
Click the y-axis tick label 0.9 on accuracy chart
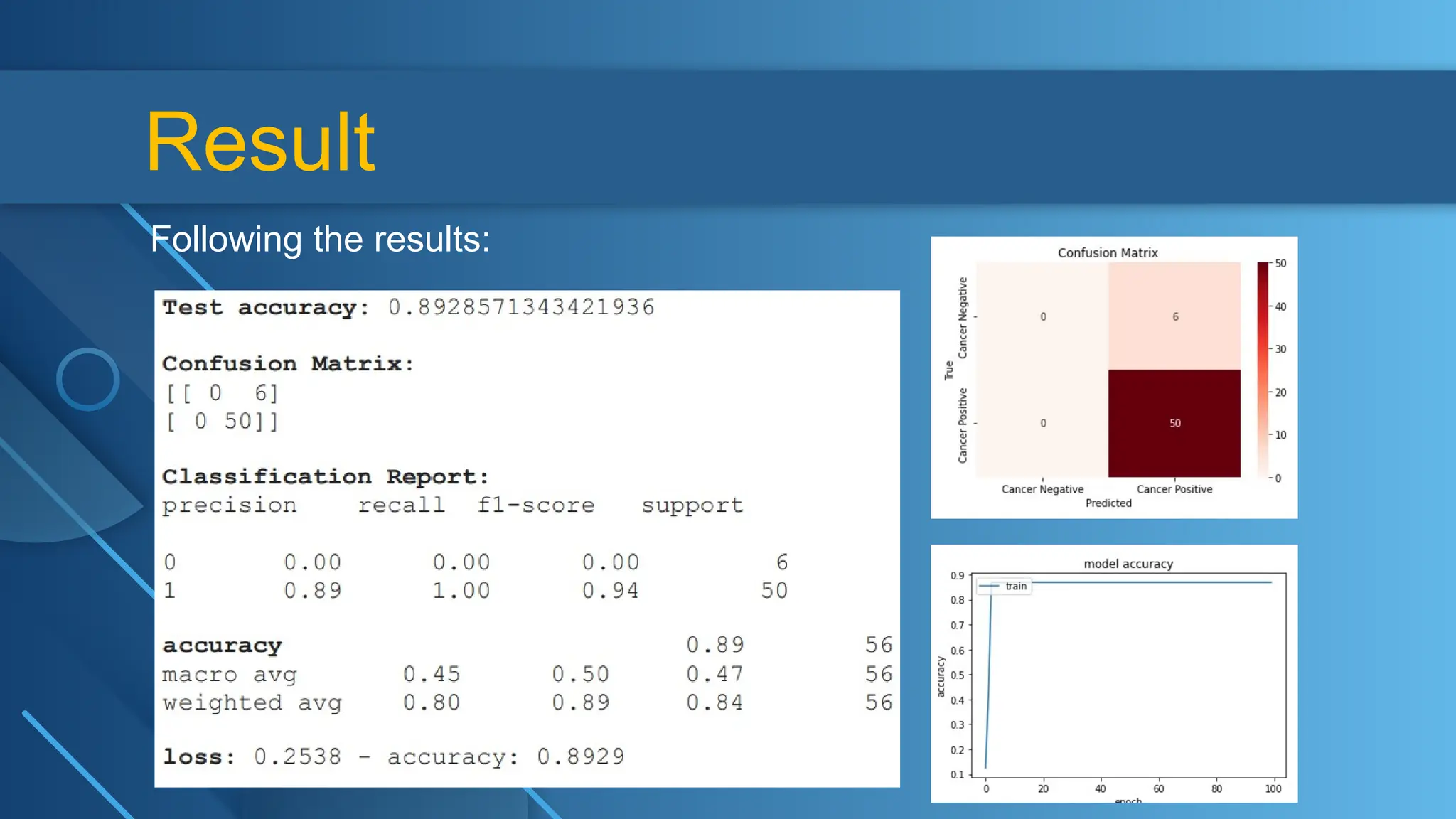coord(958,575)
